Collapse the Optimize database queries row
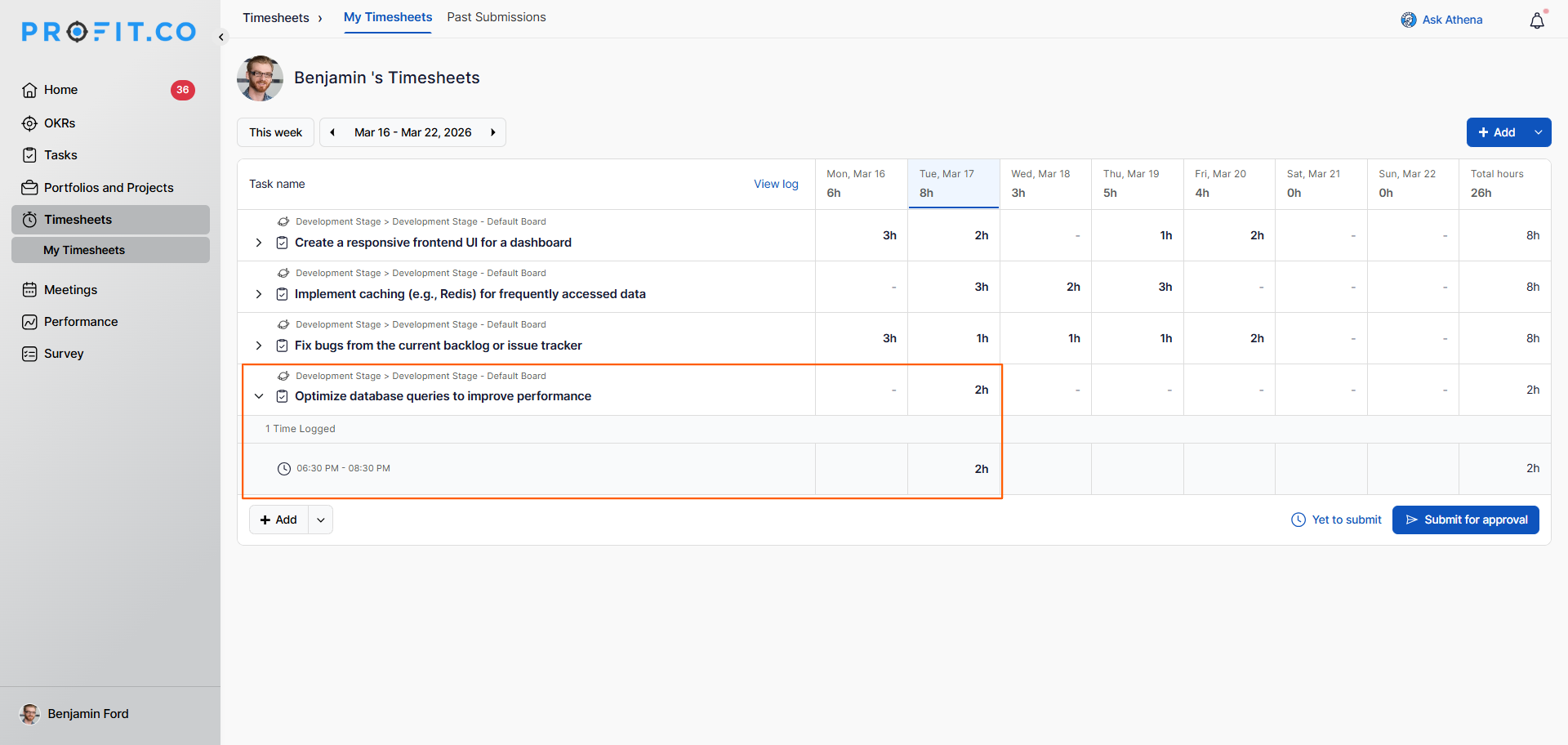1568x745 pixels. point(259,396)
